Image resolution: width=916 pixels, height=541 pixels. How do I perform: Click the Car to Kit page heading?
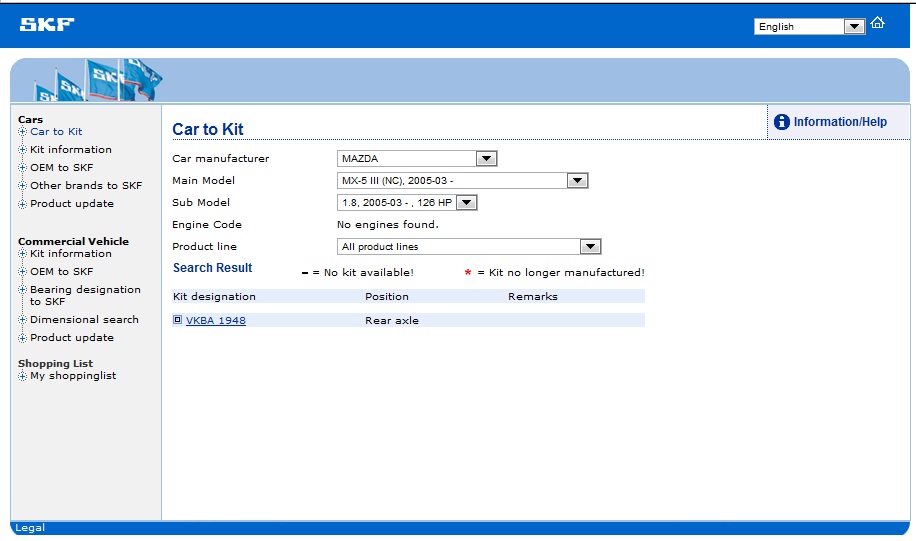(x=208, y=129)
